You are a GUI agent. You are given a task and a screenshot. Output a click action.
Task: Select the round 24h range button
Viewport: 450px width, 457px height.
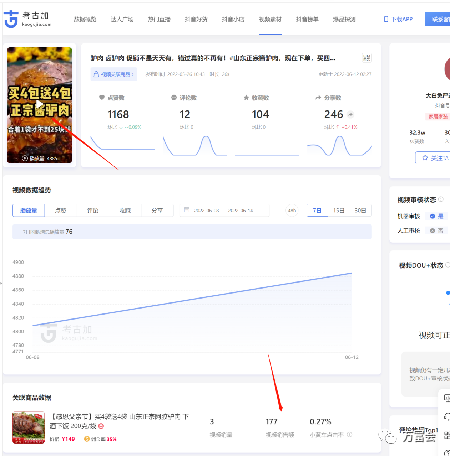(x=292, y=210)
